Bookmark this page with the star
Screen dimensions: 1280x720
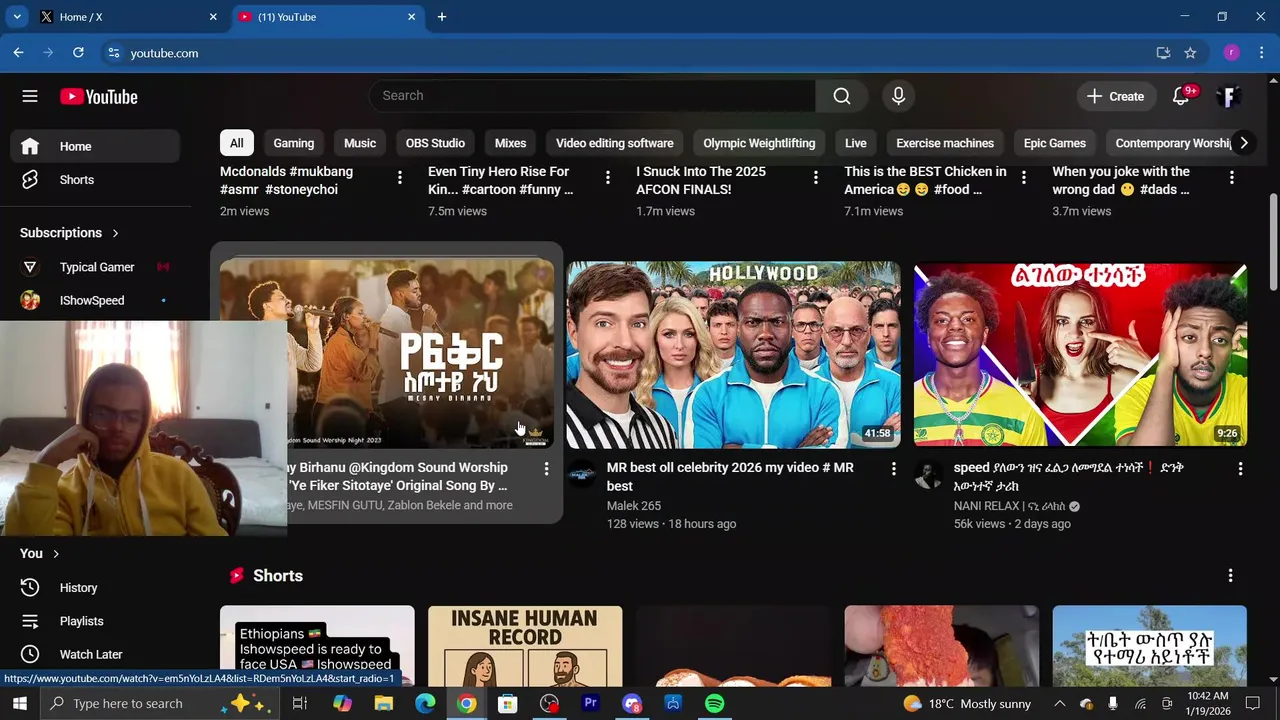[x=1190, y=53]
